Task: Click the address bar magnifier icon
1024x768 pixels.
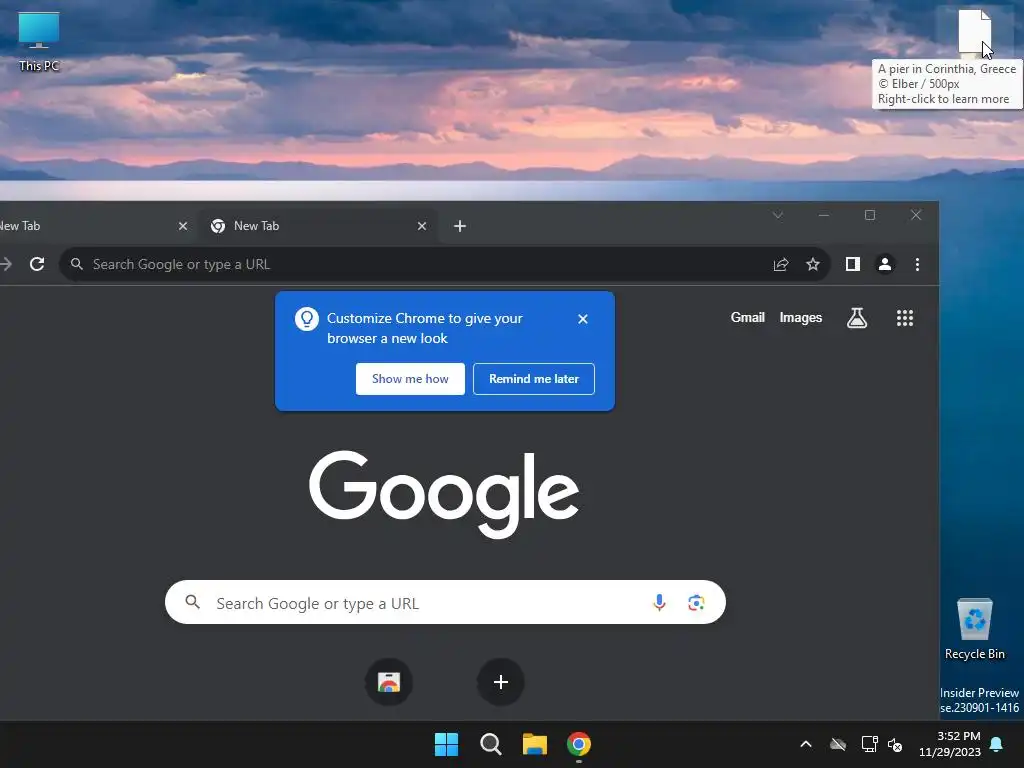Action: click(x=77, y=264)
